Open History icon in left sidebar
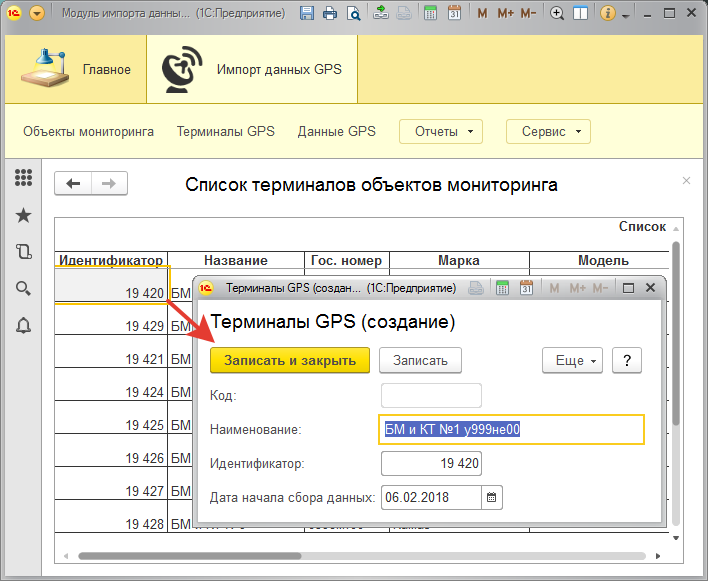Viewport: 708px width, 581px height. coord(23,252)
